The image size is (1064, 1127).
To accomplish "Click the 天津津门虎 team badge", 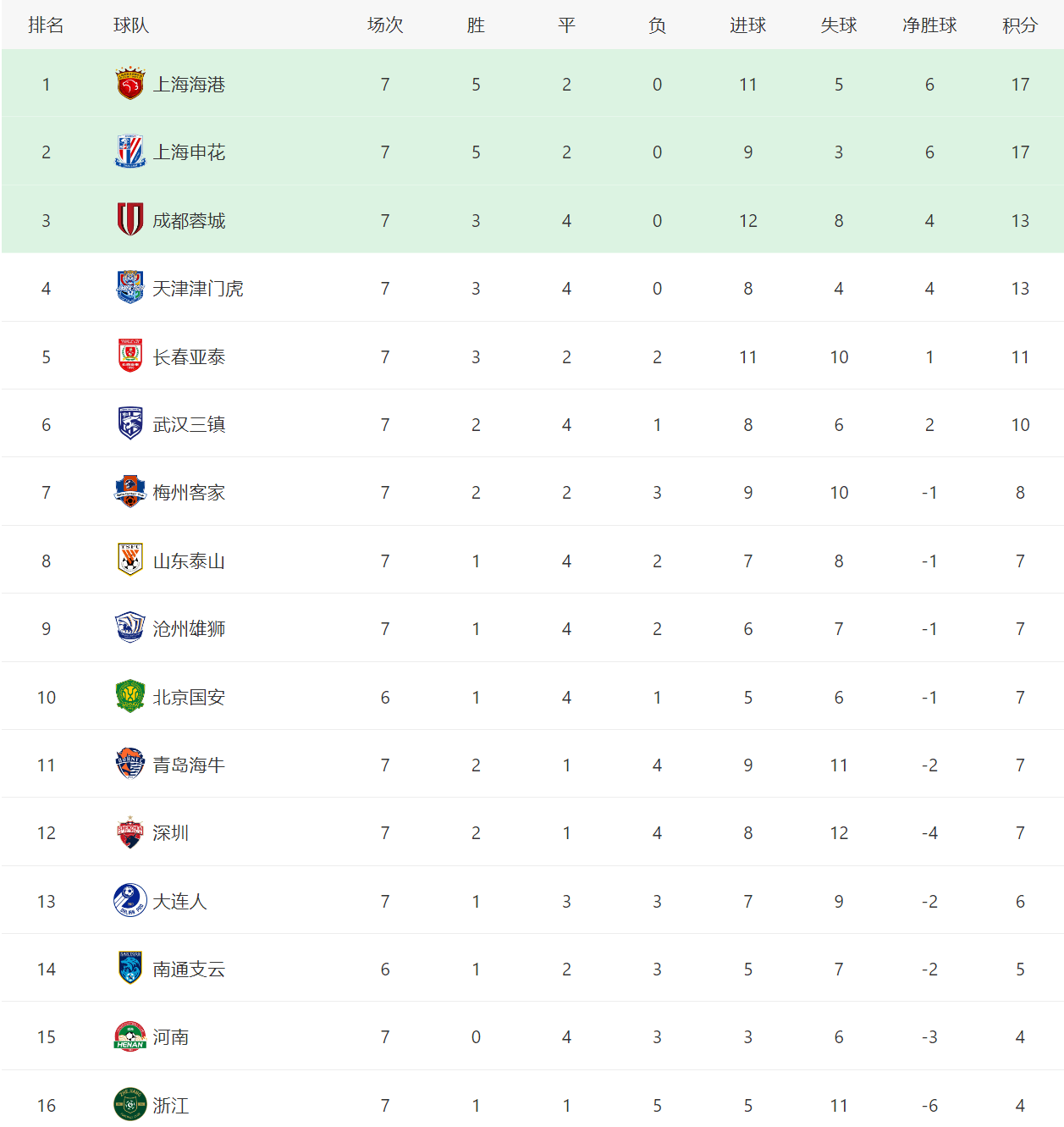I will (x=130, y=288).
